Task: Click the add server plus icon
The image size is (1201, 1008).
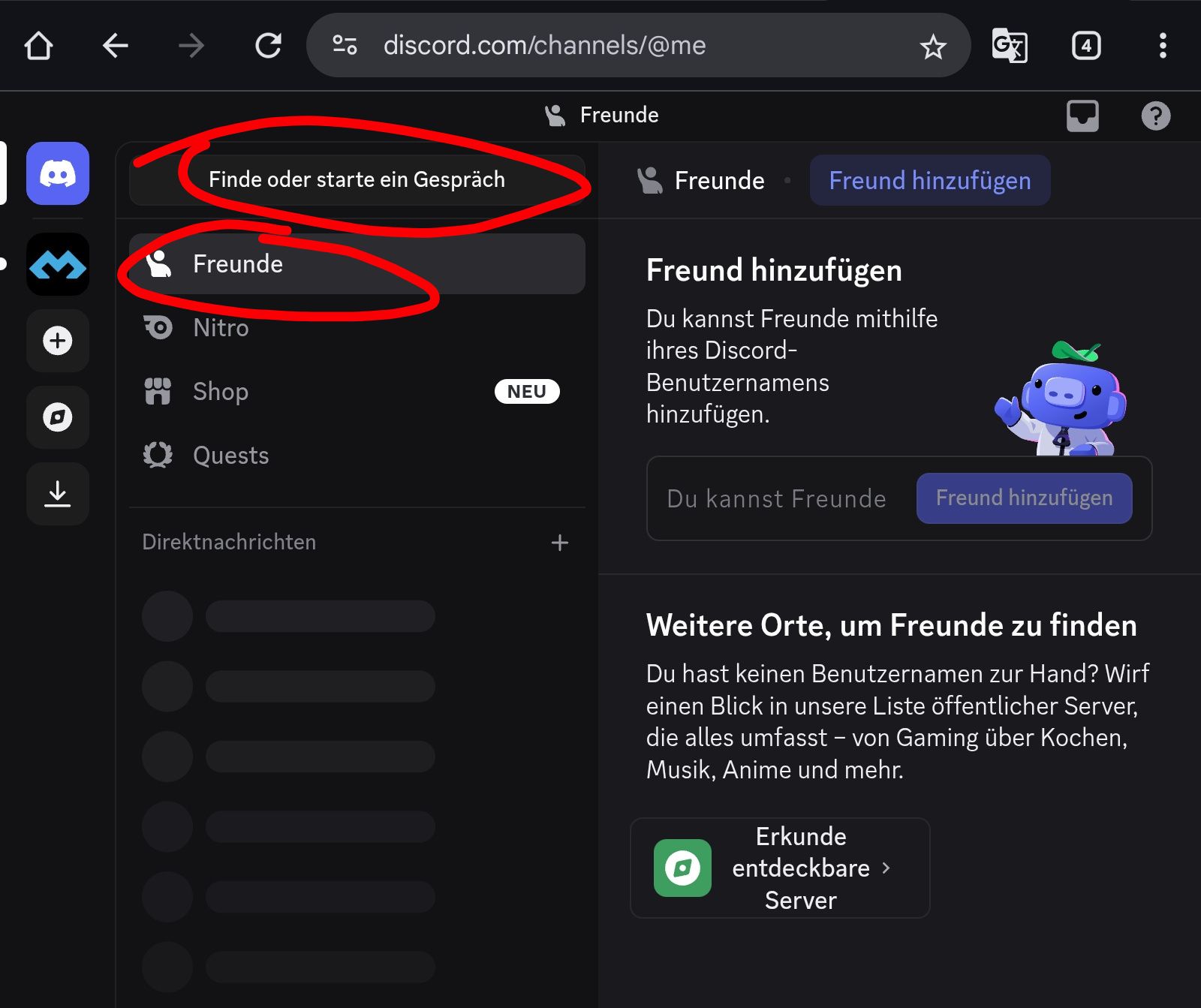Action: 58,341
